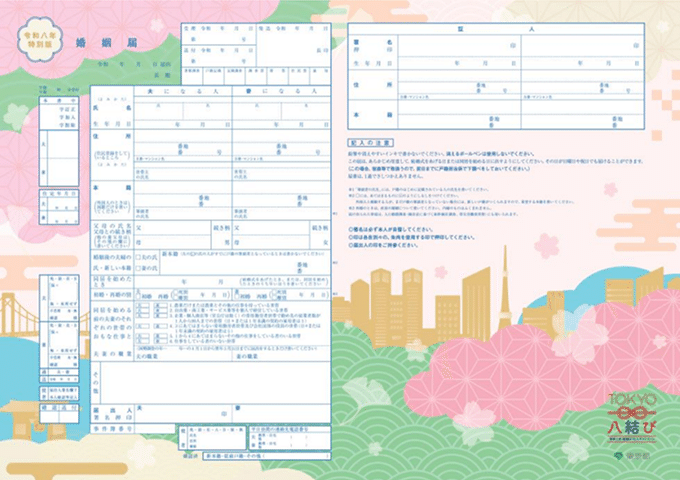Click the TOKYO 八結び logo

tap(632, 418)
